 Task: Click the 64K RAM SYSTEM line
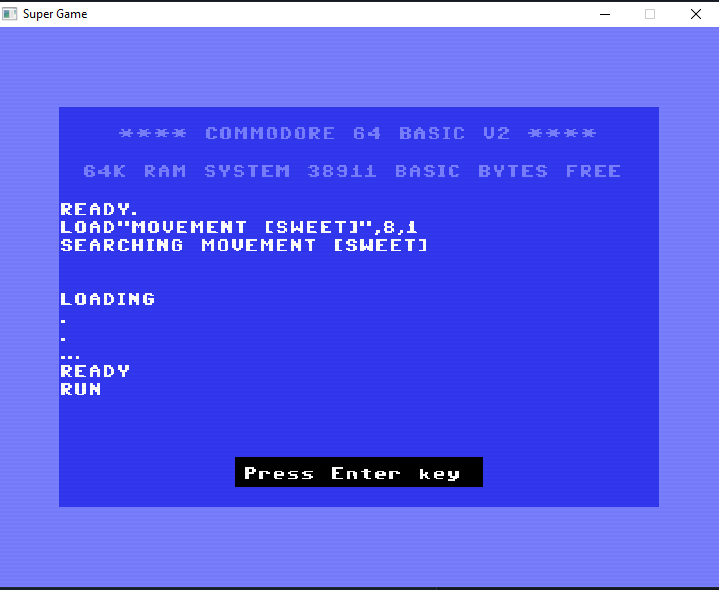tap(352, 171)
